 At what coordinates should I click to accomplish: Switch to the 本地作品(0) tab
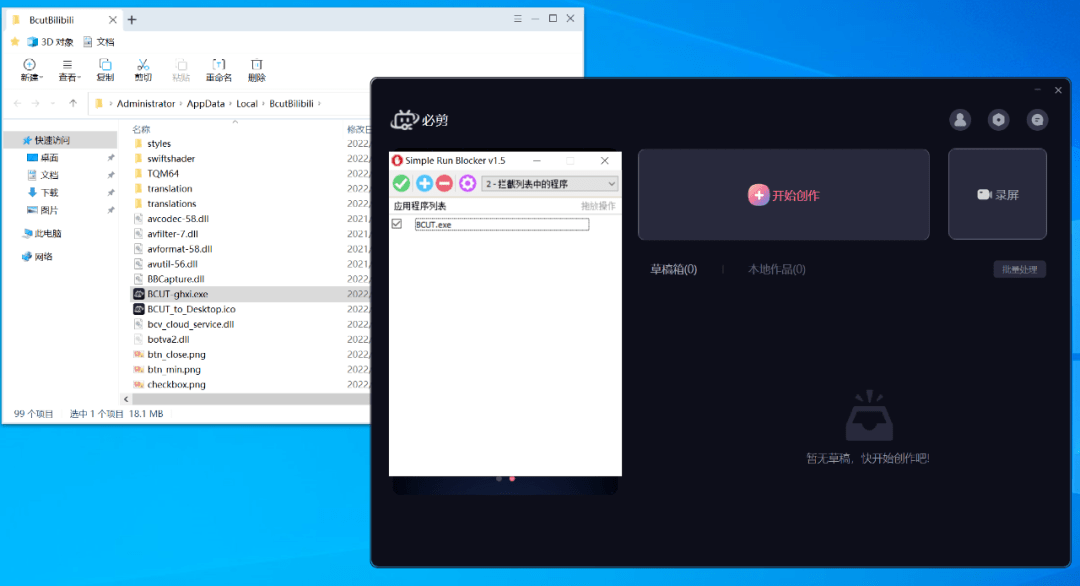(777, 269)
